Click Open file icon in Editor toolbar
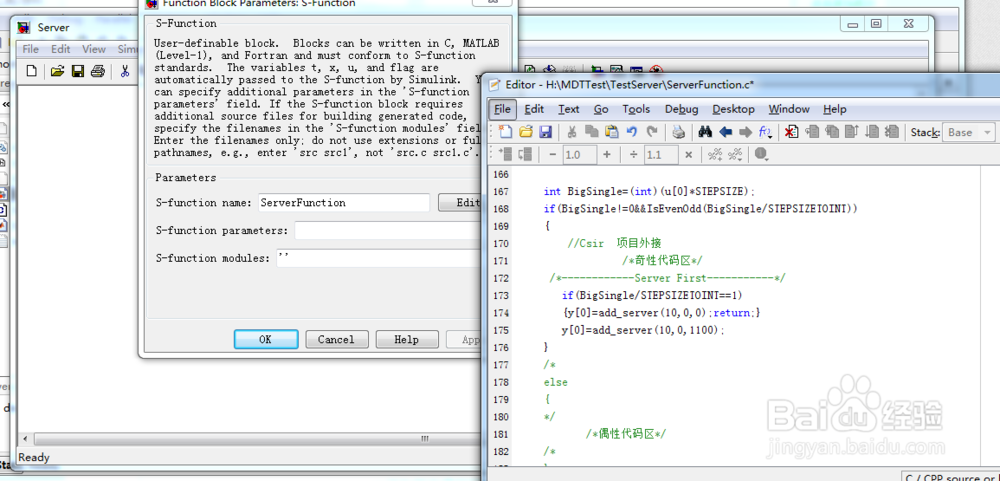The width and height of the screenshot is (1000, 481). coord(526,132)
